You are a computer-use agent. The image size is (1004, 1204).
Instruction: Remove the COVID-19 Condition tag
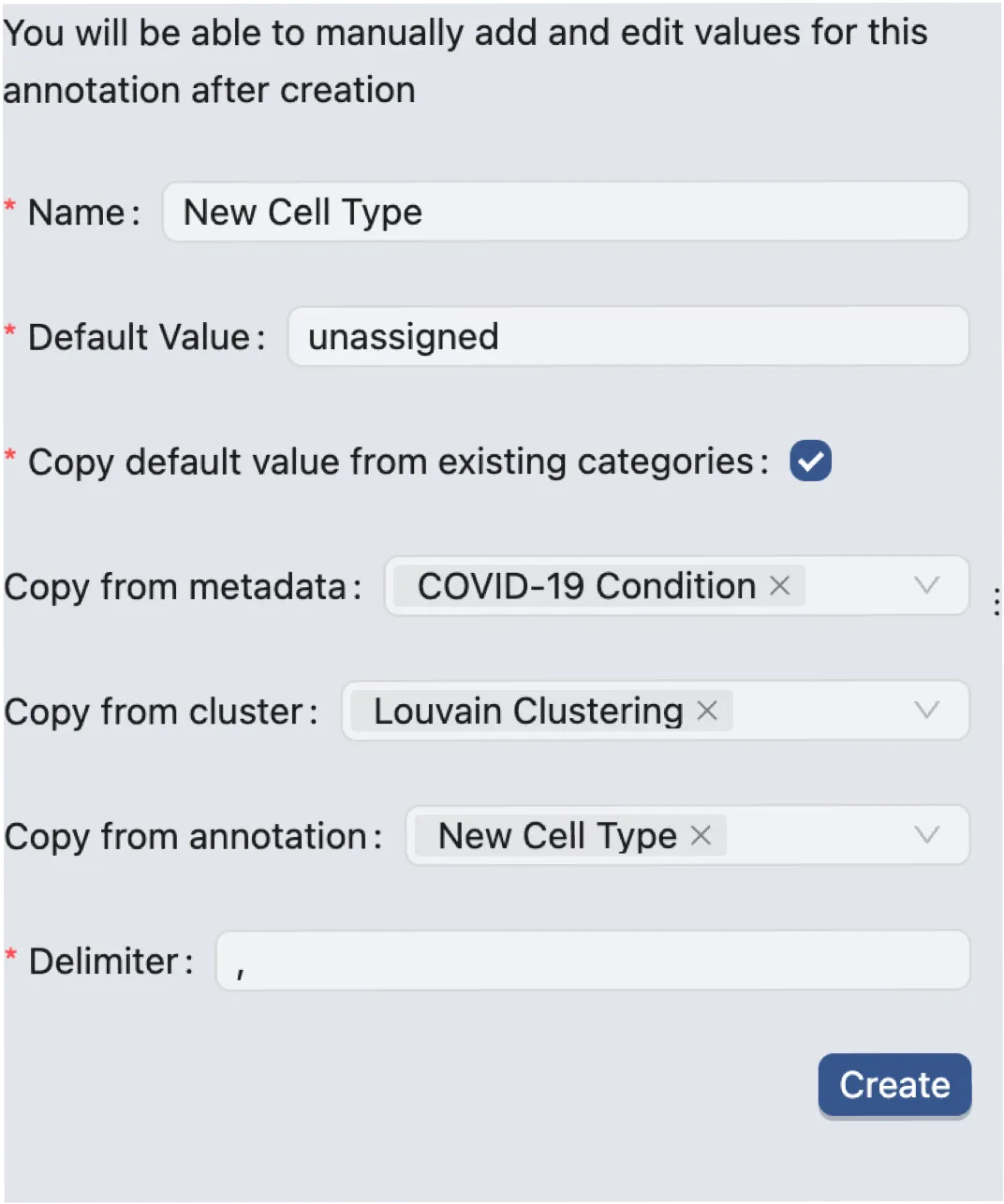tap(780, 585)
